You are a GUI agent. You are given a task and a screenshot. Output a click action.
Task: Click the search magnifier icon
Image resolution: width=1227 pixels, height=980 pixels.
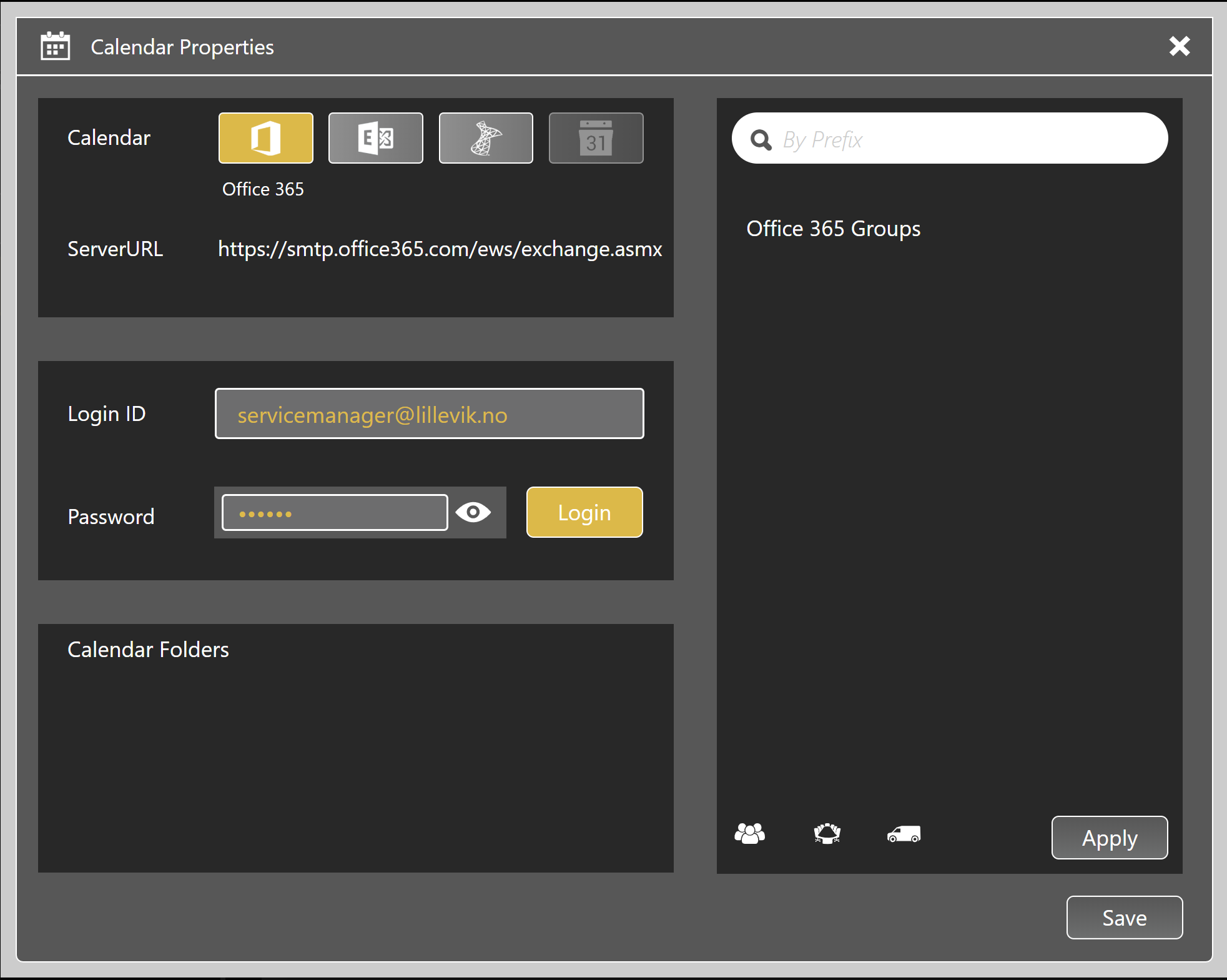[x=761, y=140]
